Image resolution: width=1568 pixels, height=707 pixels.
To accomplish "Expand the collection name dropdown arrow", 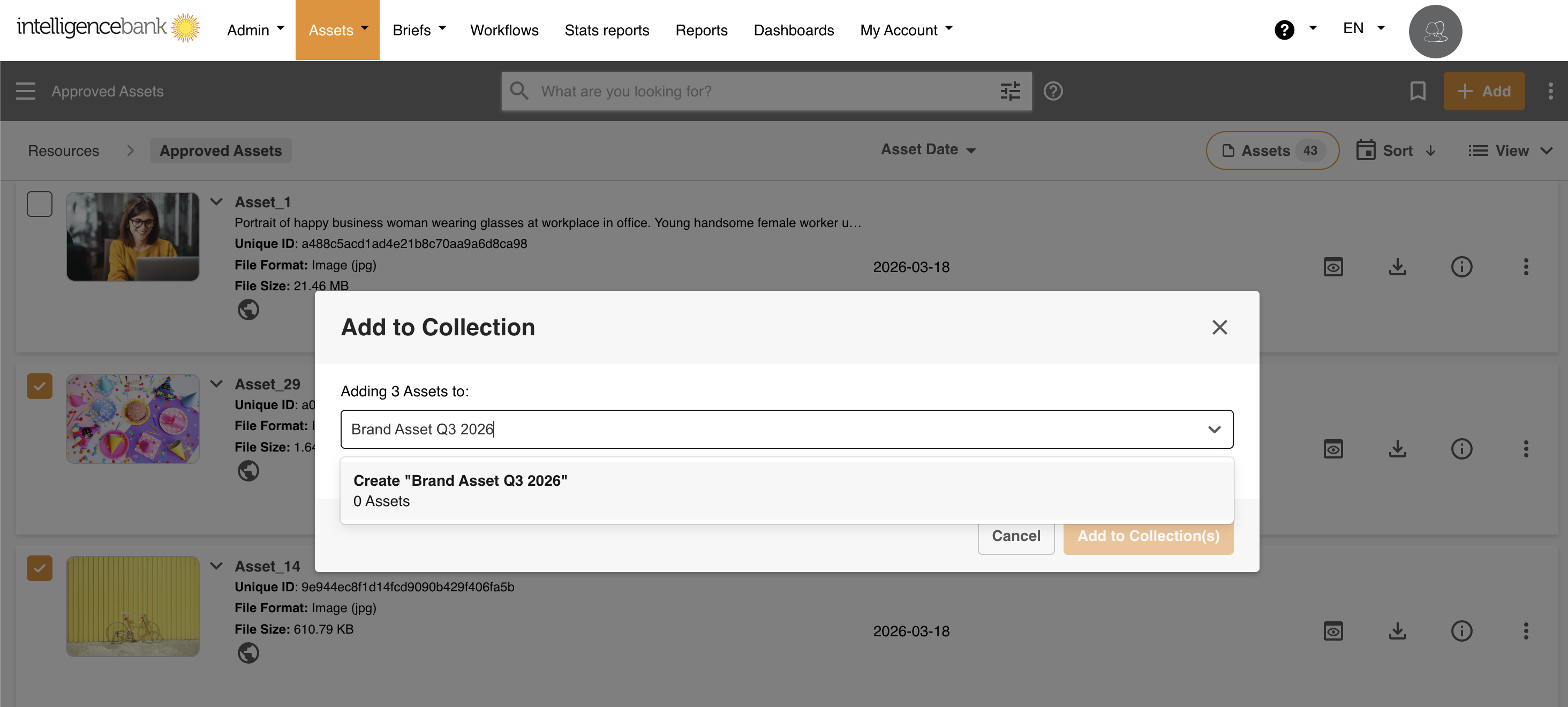I will tap(1213, 430).
